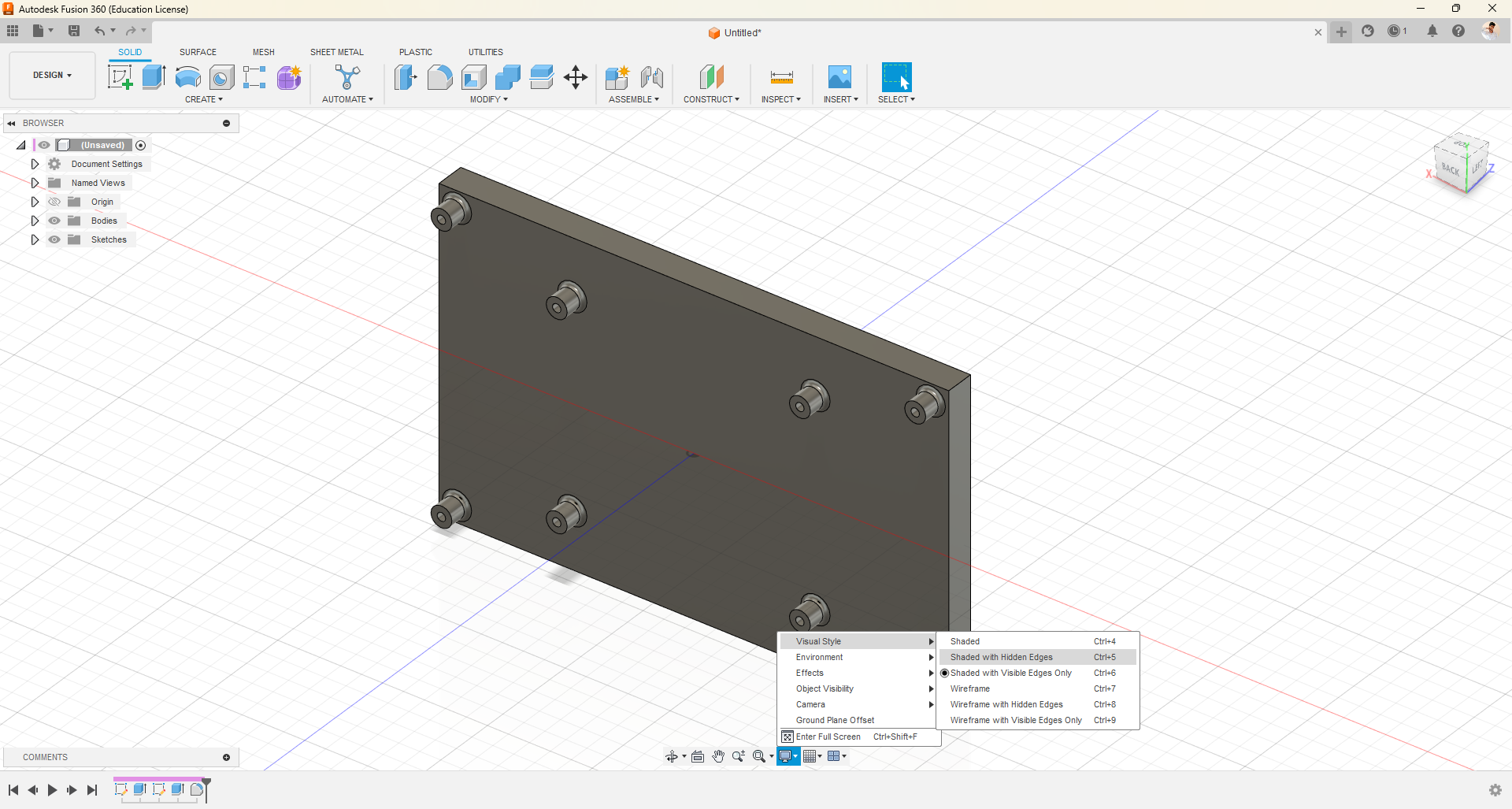
Task: Toggle visibility of the Sketches folder
Action: pos(54,239)
